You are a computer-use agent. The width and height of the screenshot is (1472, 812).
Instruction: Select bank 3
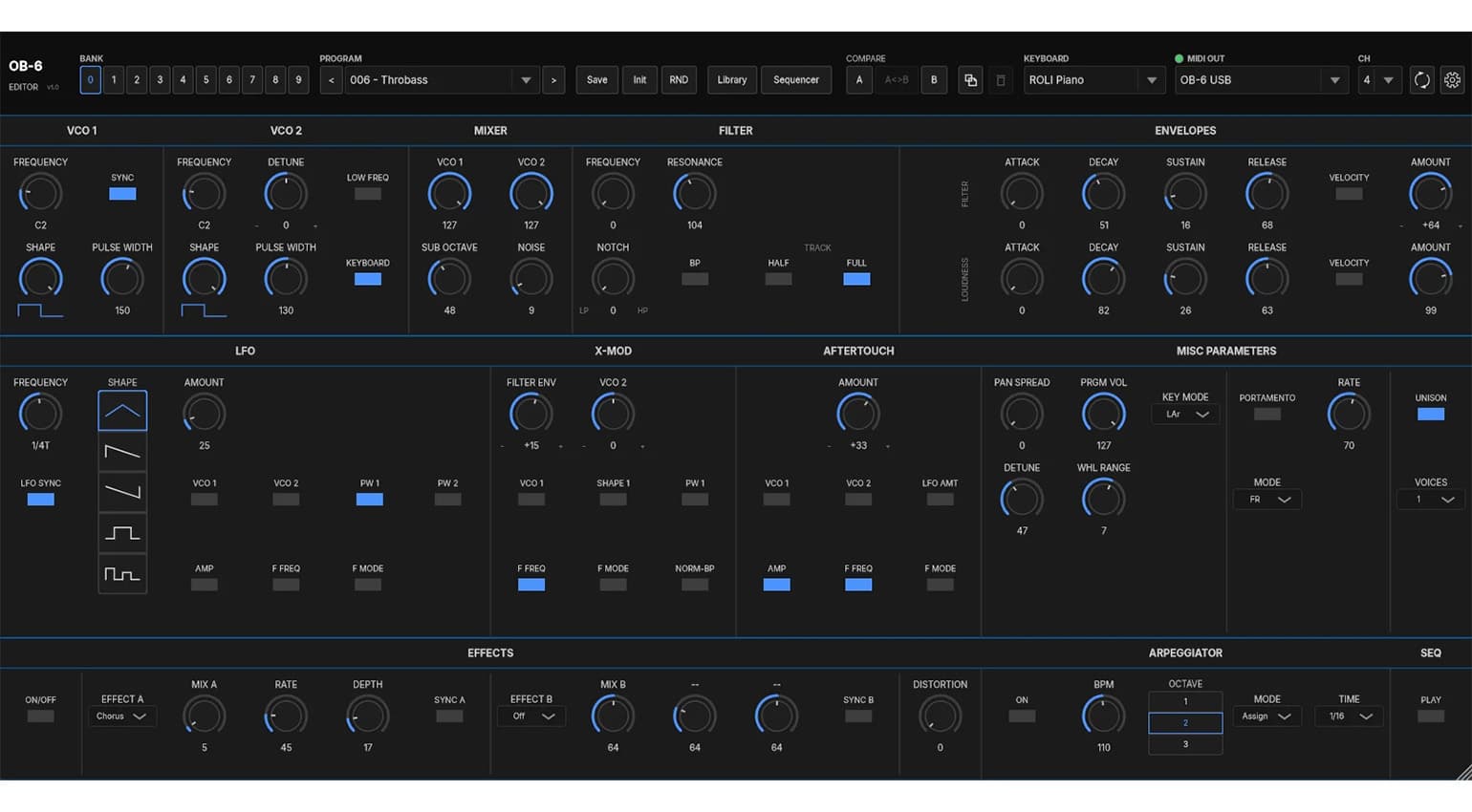pos(160,80)
